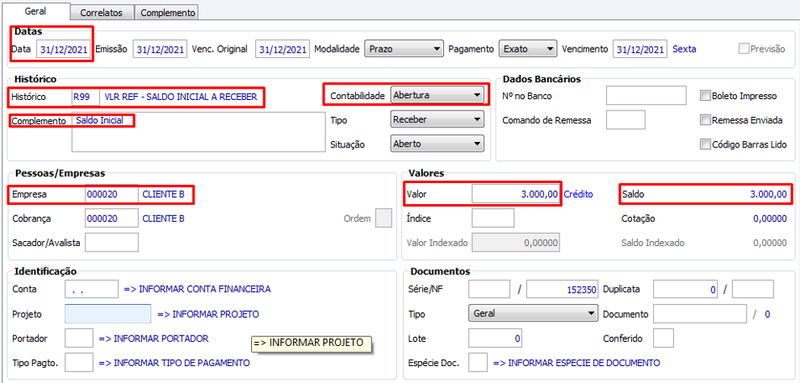Focus the Conta field in Identificação

coord(92,289)
